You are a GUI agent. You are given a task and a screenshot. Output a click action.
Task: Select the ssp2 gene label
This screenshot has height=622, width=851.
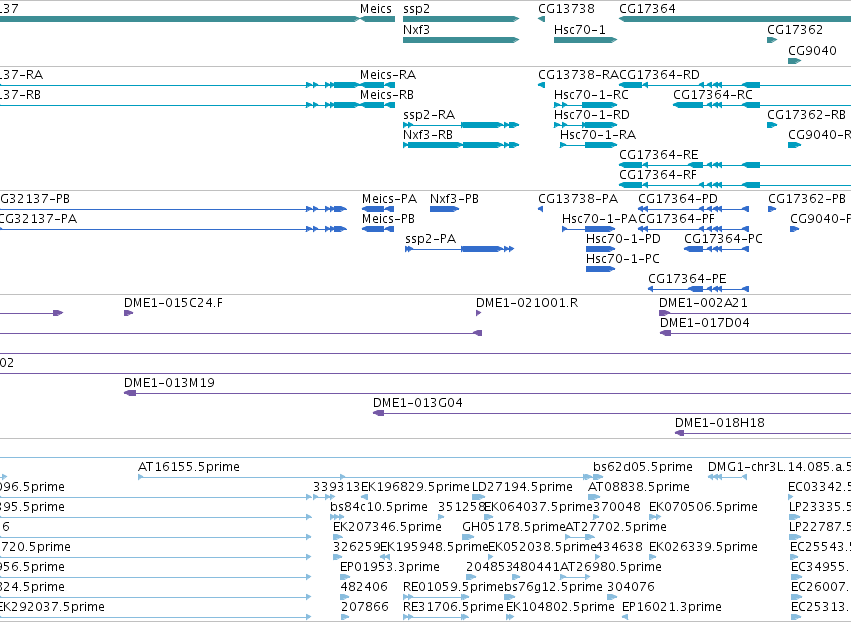[x=416, y=9]
